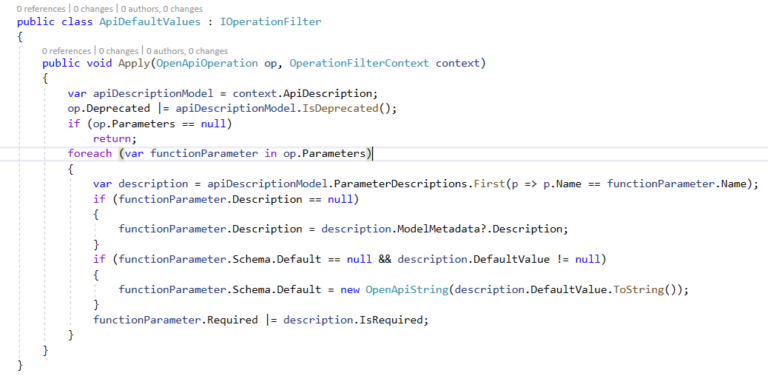Click the OpenApiOperation parameter type
The height and width of the screenshot is (376, 768).
pos(207,63)
